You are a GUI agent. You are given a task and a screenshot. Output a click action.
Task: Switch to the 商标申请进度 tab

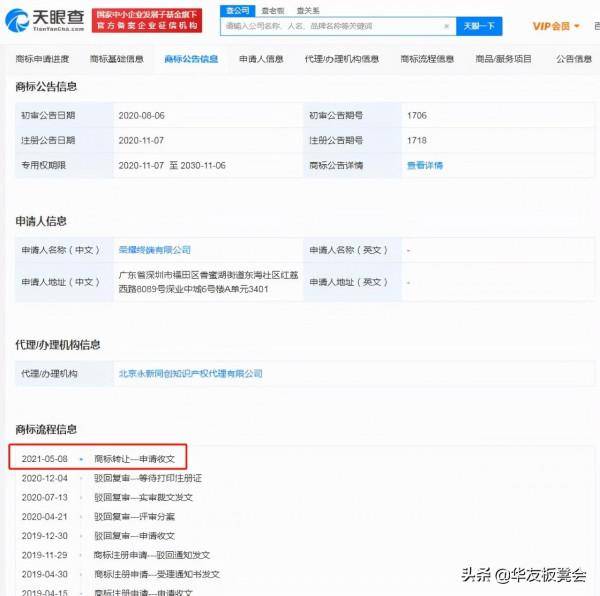[x=42, y=59]
